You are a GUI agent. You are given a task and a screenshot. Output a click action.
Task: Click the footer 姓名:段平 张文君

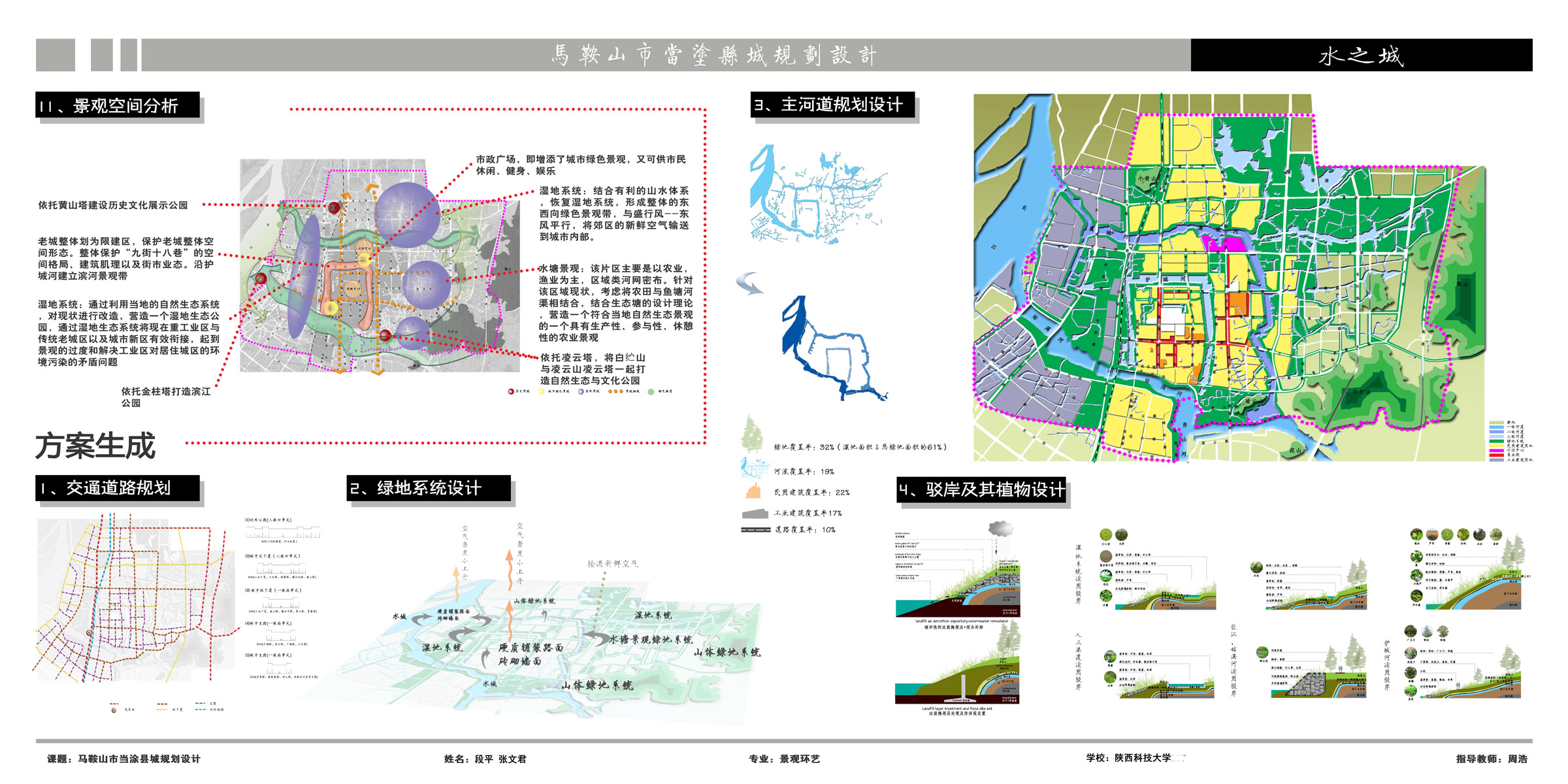485,759
